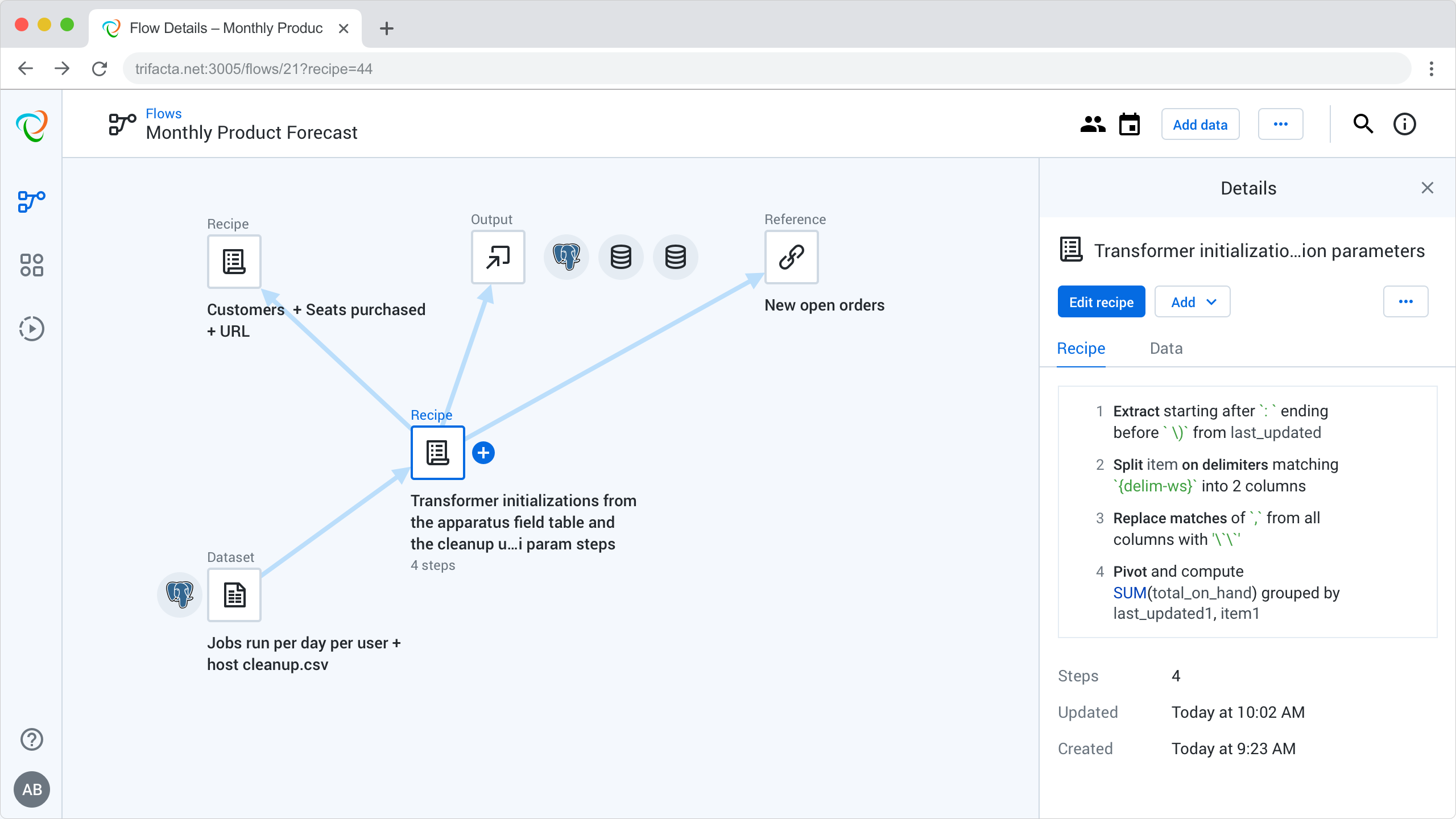Expand the Add dropdown in Details
Viewport: 1456px width, 819px height.
[x=1193, y=302]
